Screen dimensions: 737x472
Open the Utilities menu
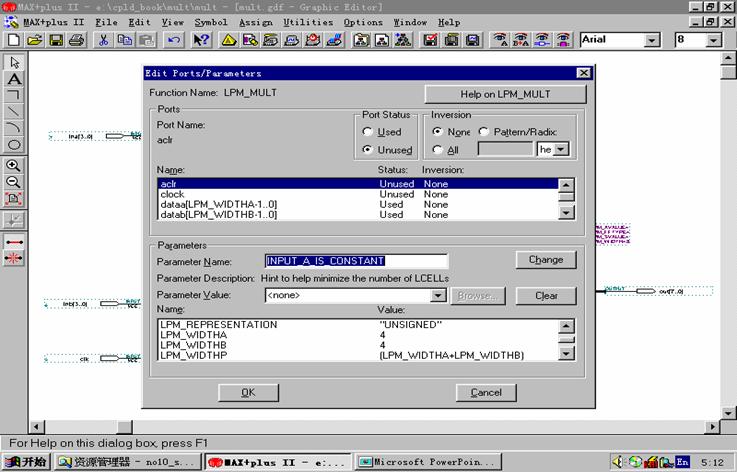coord(308,22)
